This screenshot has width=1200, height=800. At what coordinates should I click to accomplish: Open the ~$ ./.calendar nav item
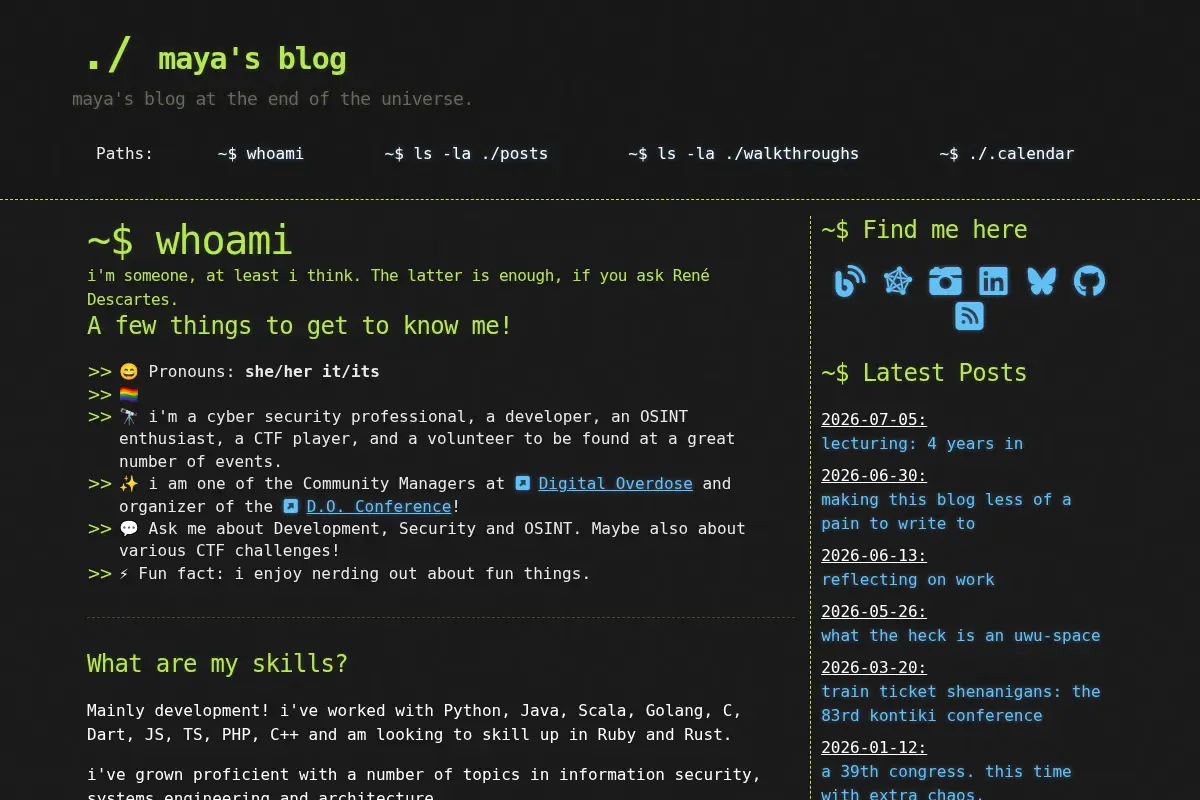click(x=1006, y=154)
